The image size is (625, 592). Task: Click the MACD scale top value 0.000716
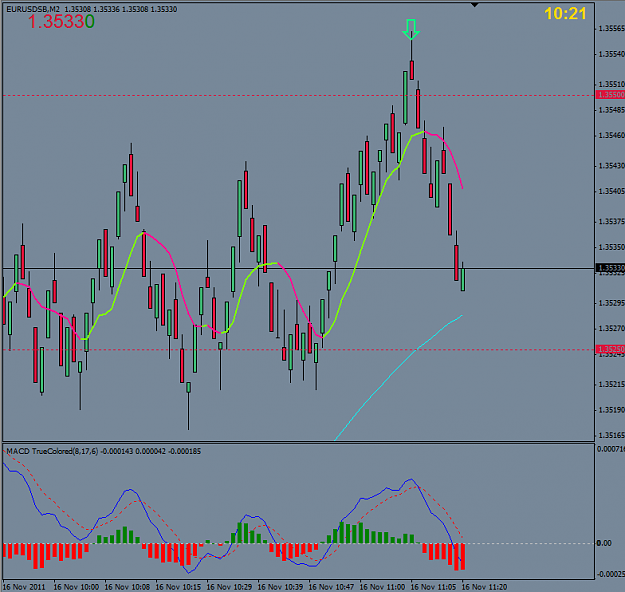pos(611,449)
